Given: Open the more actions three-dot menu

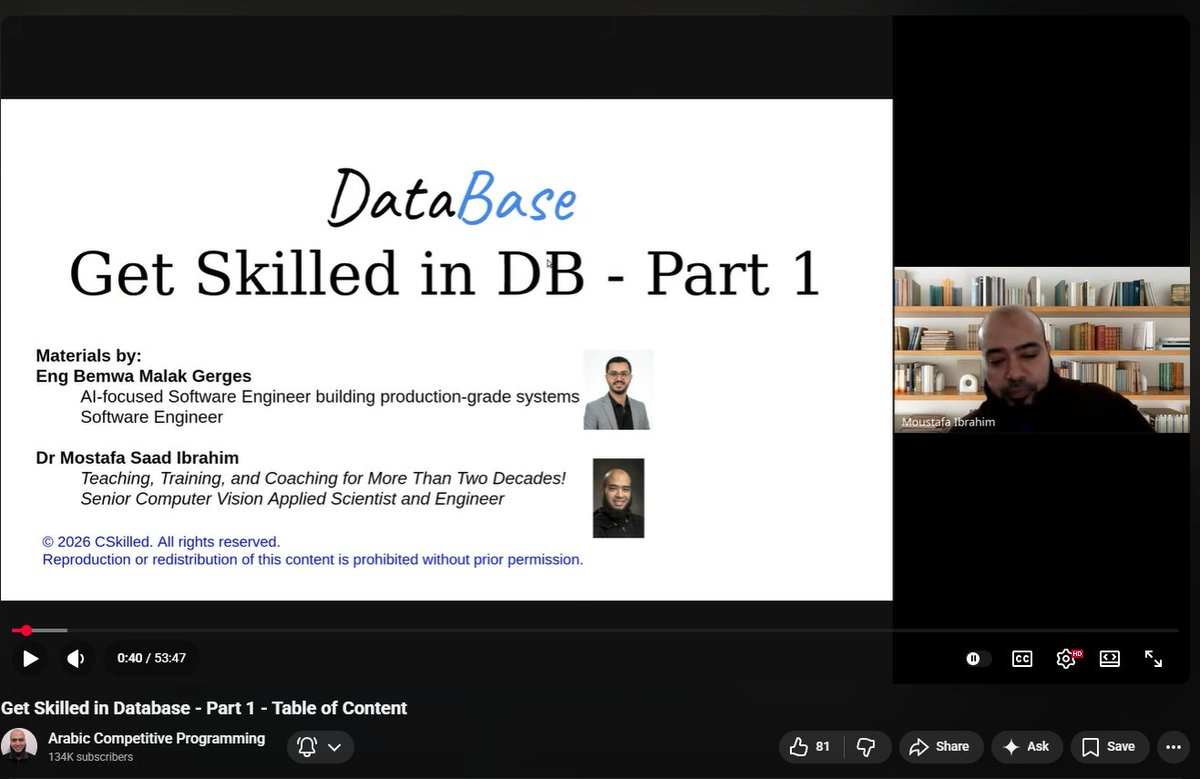Looking at the screenshot, I should [1173, 746].
